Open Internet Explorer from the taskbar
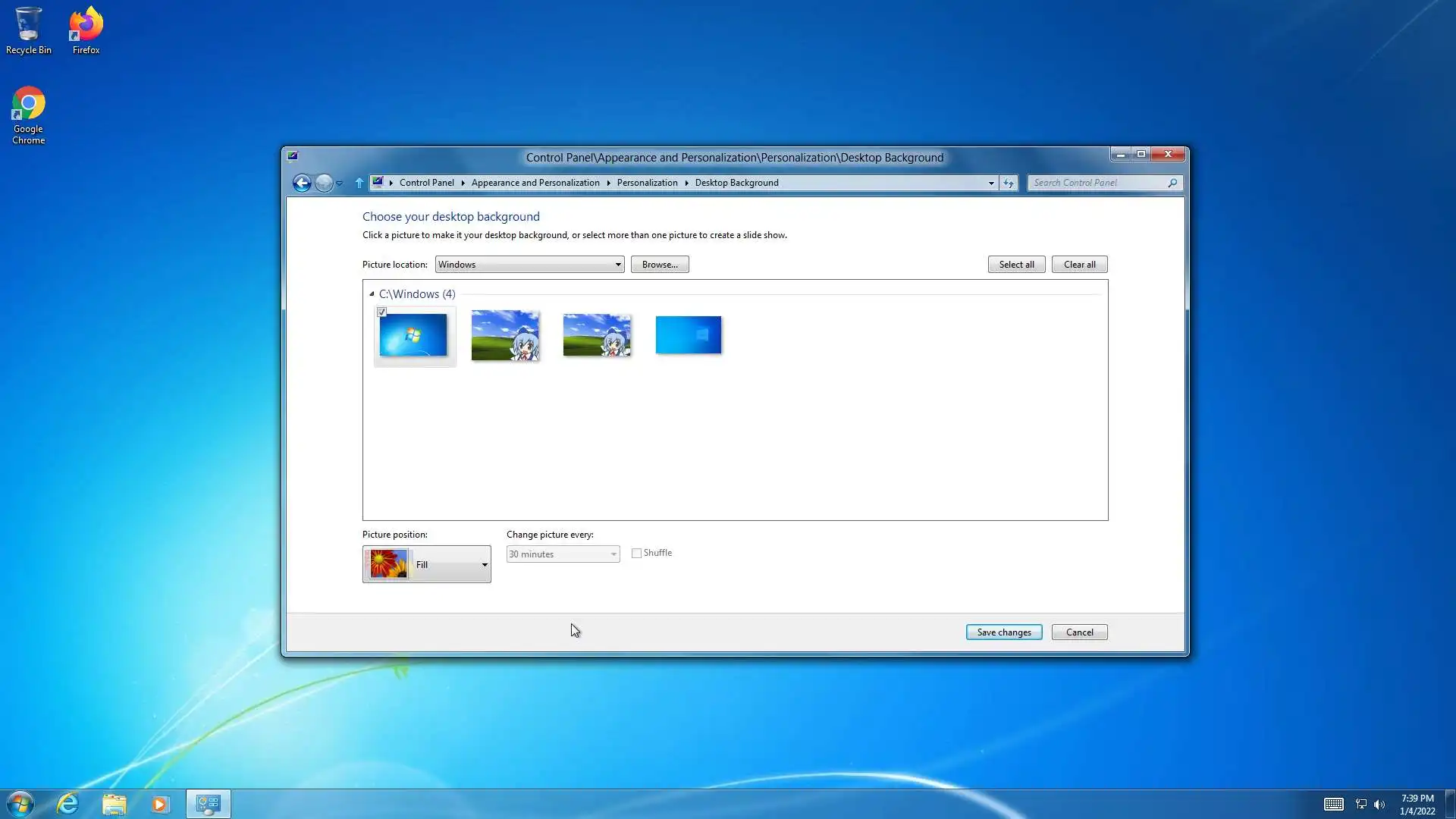 [68, 804]
